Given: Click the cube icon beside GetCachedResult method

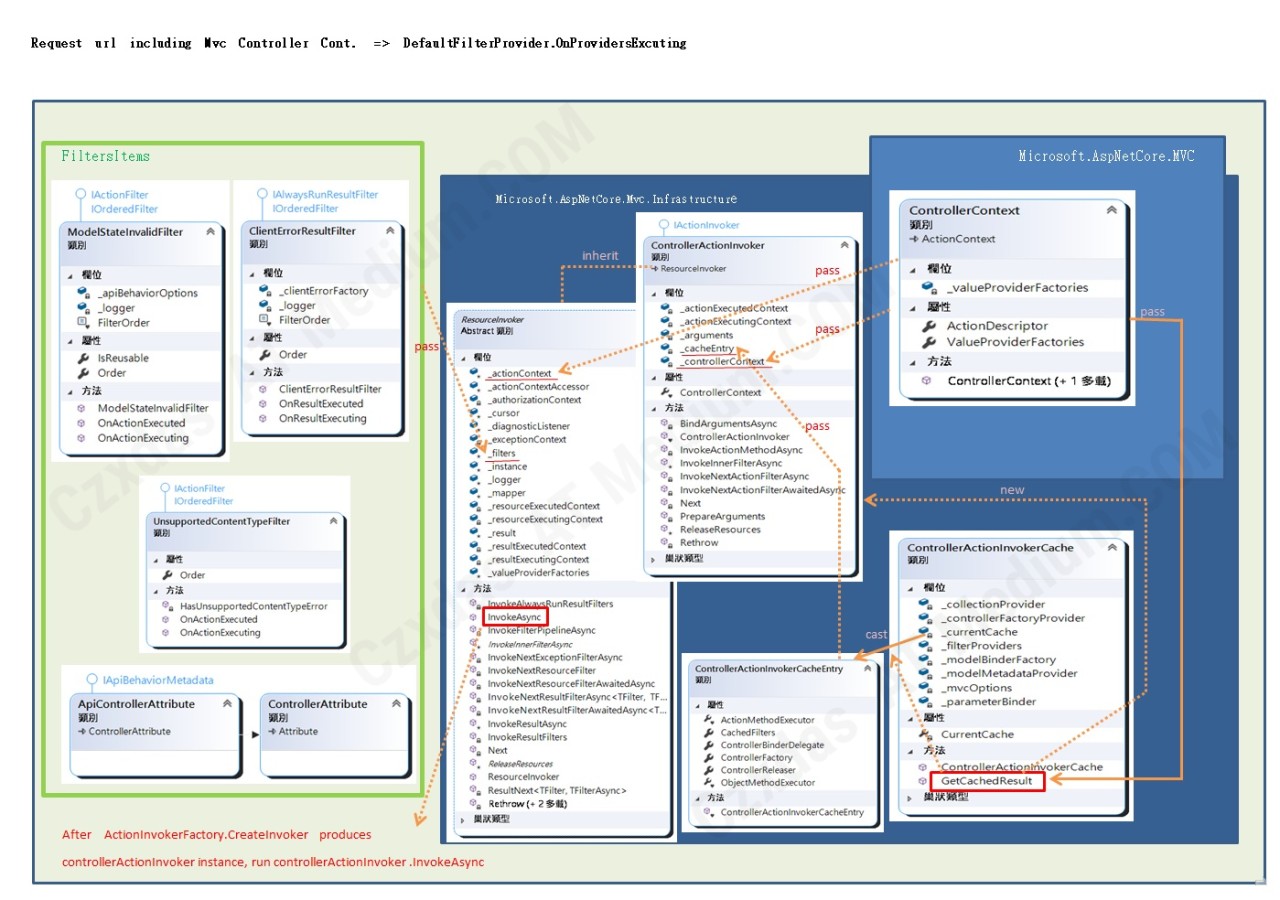Looking at the screenshot, I should coord(922,780).
